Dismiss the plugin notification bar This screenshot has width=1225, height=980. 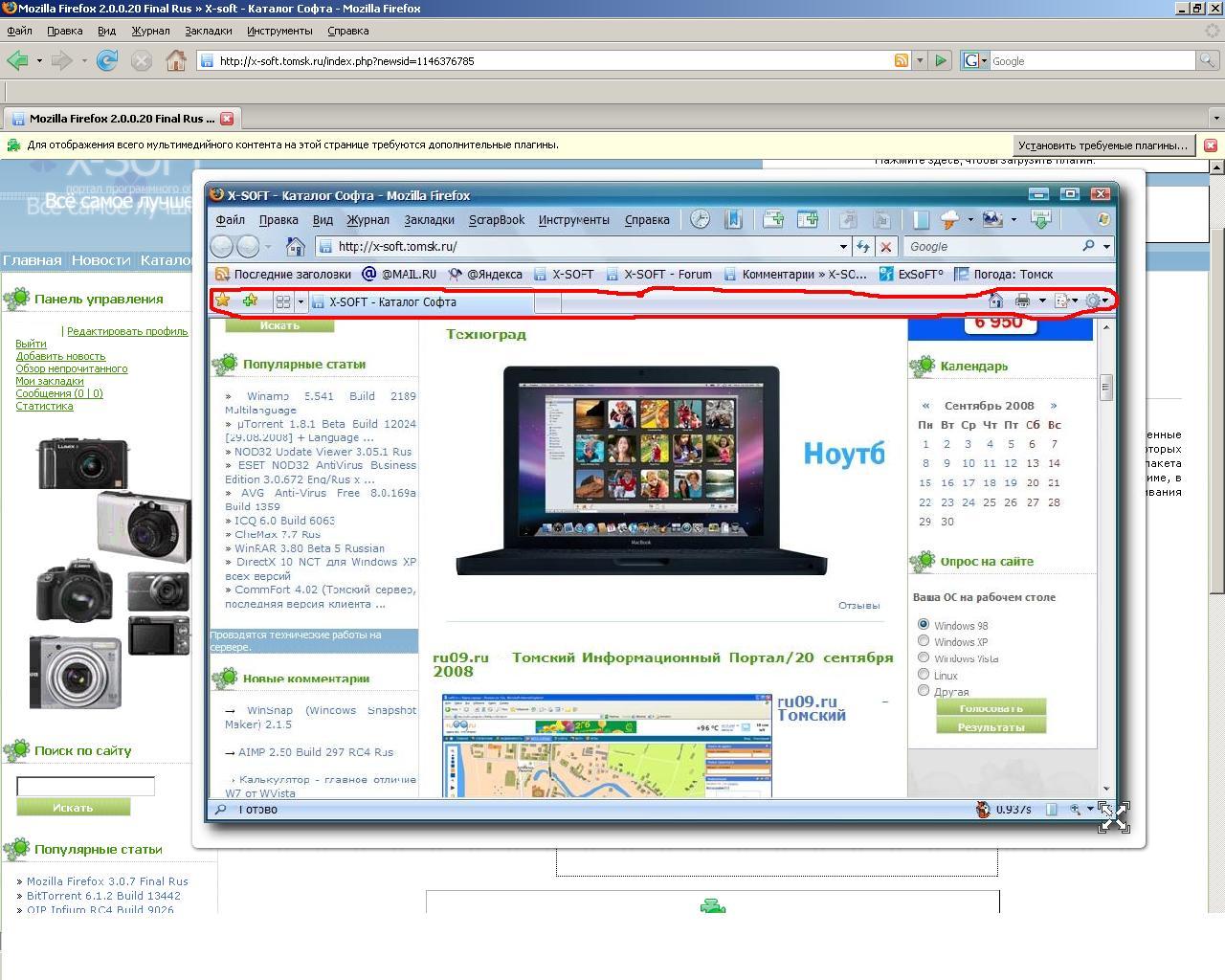[x=1211, y=145]
